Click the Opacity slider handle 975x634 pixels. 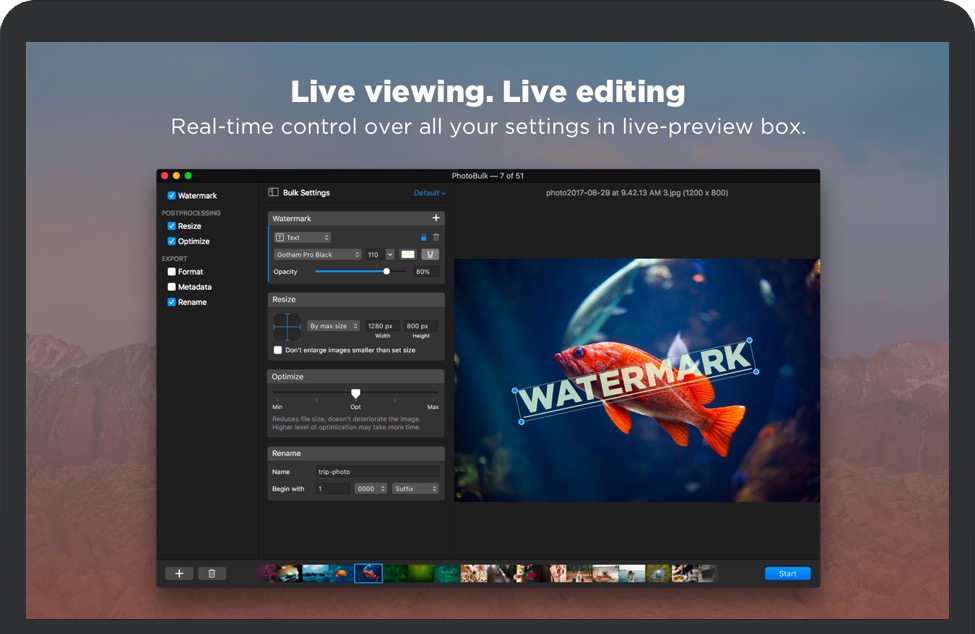387,272
